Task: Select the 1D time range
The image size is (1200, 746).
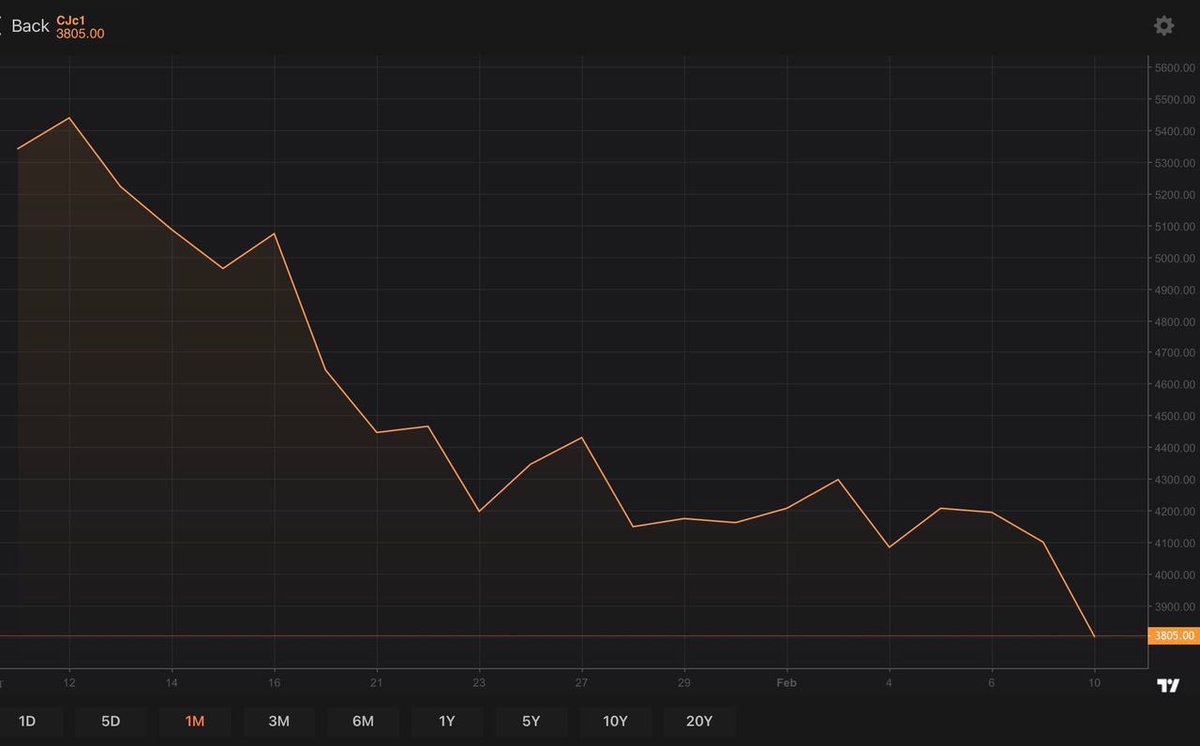Action: pos(27,721)
